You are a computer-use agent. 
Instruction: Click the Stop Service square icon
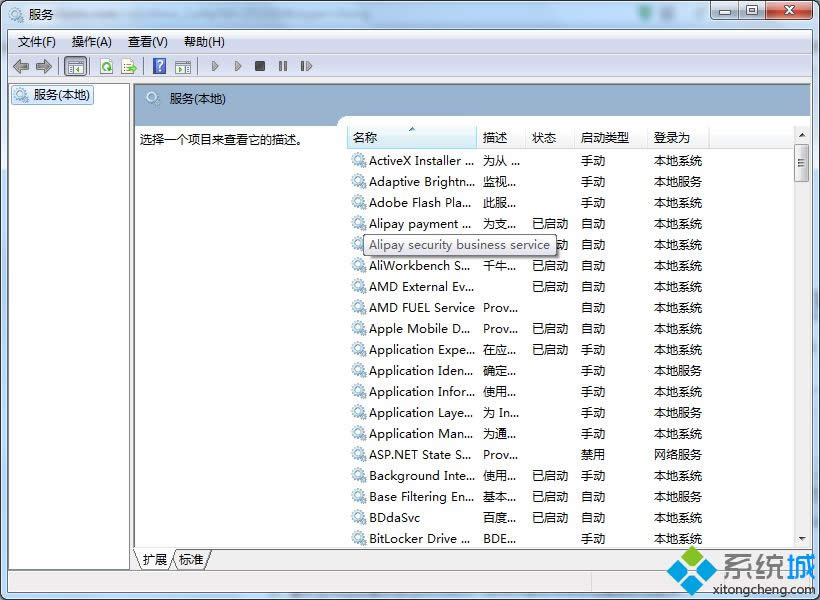click(x=259, y=66)
